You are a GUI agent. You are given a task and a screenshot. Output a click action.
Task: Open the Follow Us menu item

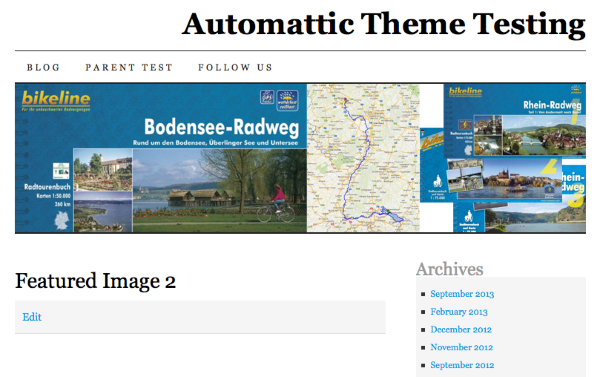(x=235, y=68)
